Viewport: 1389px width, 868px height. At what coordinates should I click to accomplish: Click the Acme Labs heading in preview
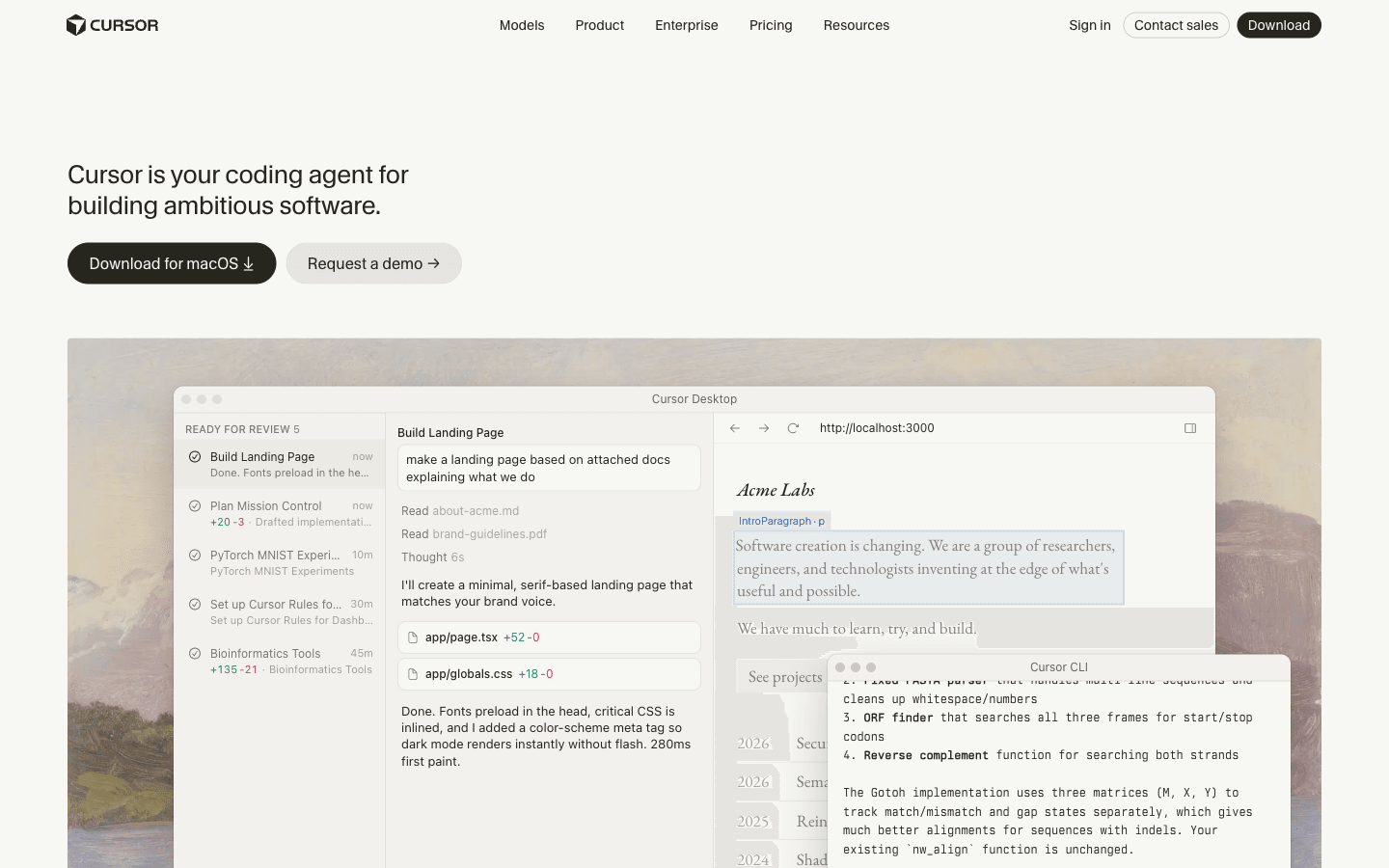point(776,490)
